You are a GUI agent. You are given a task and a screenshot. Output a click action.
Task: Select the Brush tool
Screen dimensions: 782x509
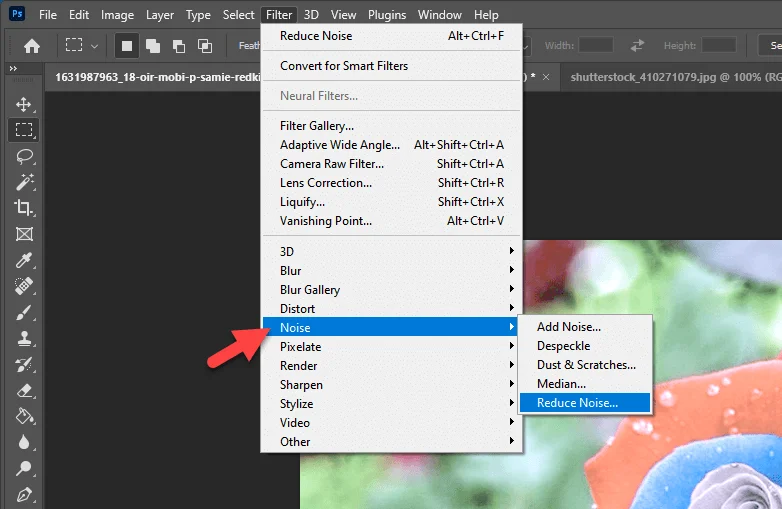(x=24, y=313)
